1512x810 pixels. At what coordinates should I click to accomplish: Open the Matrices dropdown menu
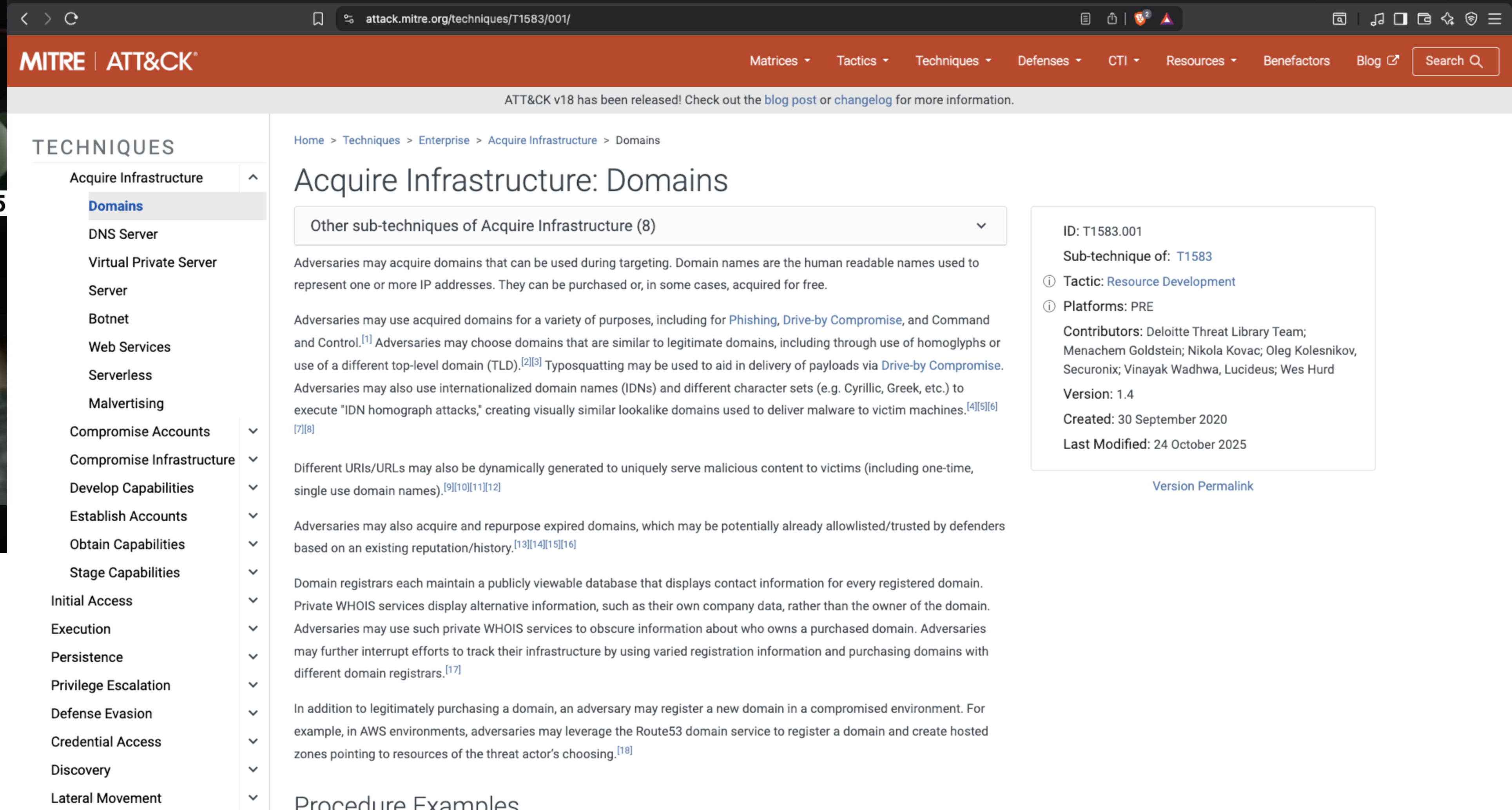pos(780,61)
